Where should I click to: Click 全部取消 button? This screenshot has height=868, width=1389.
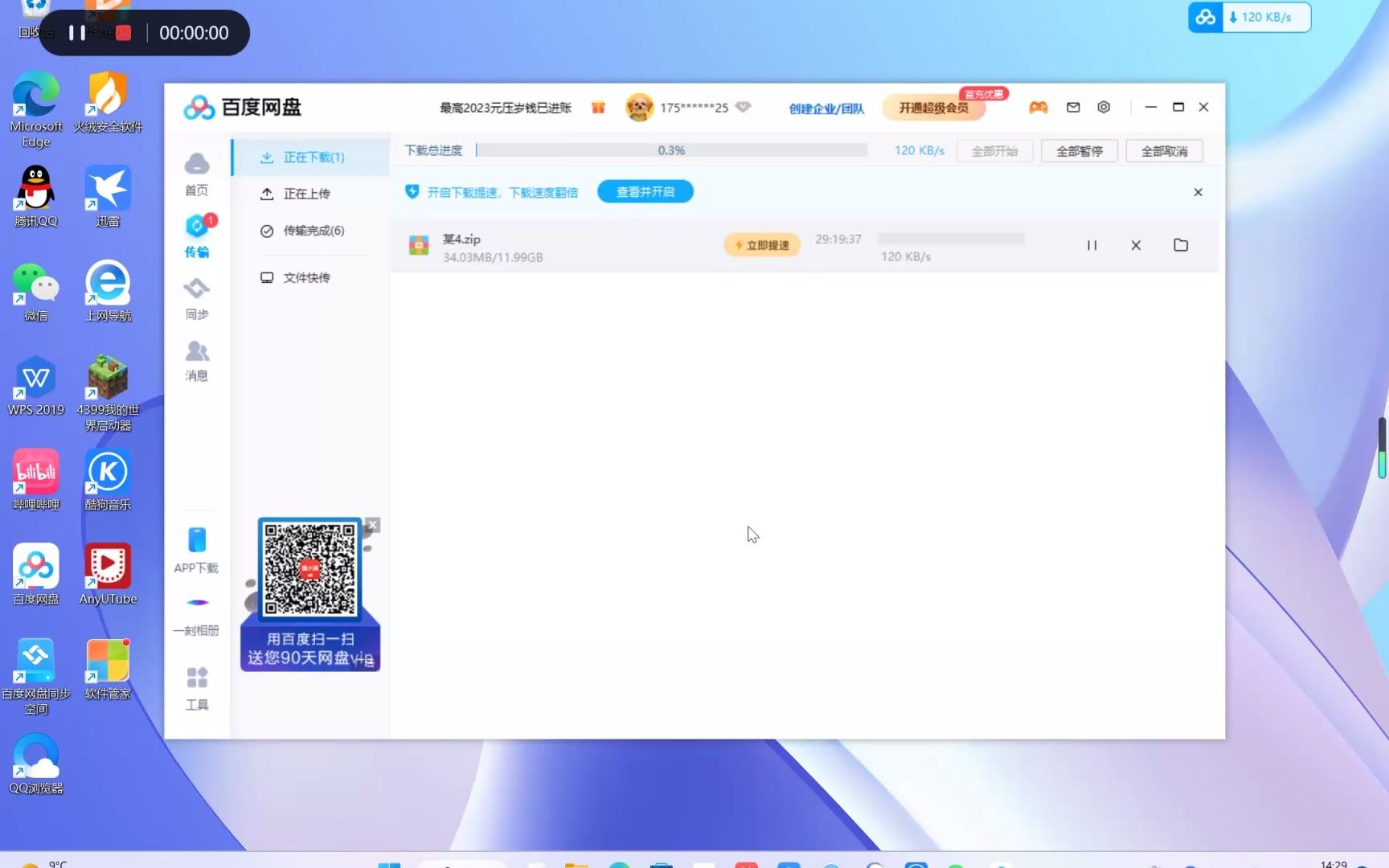point(1165,151)
